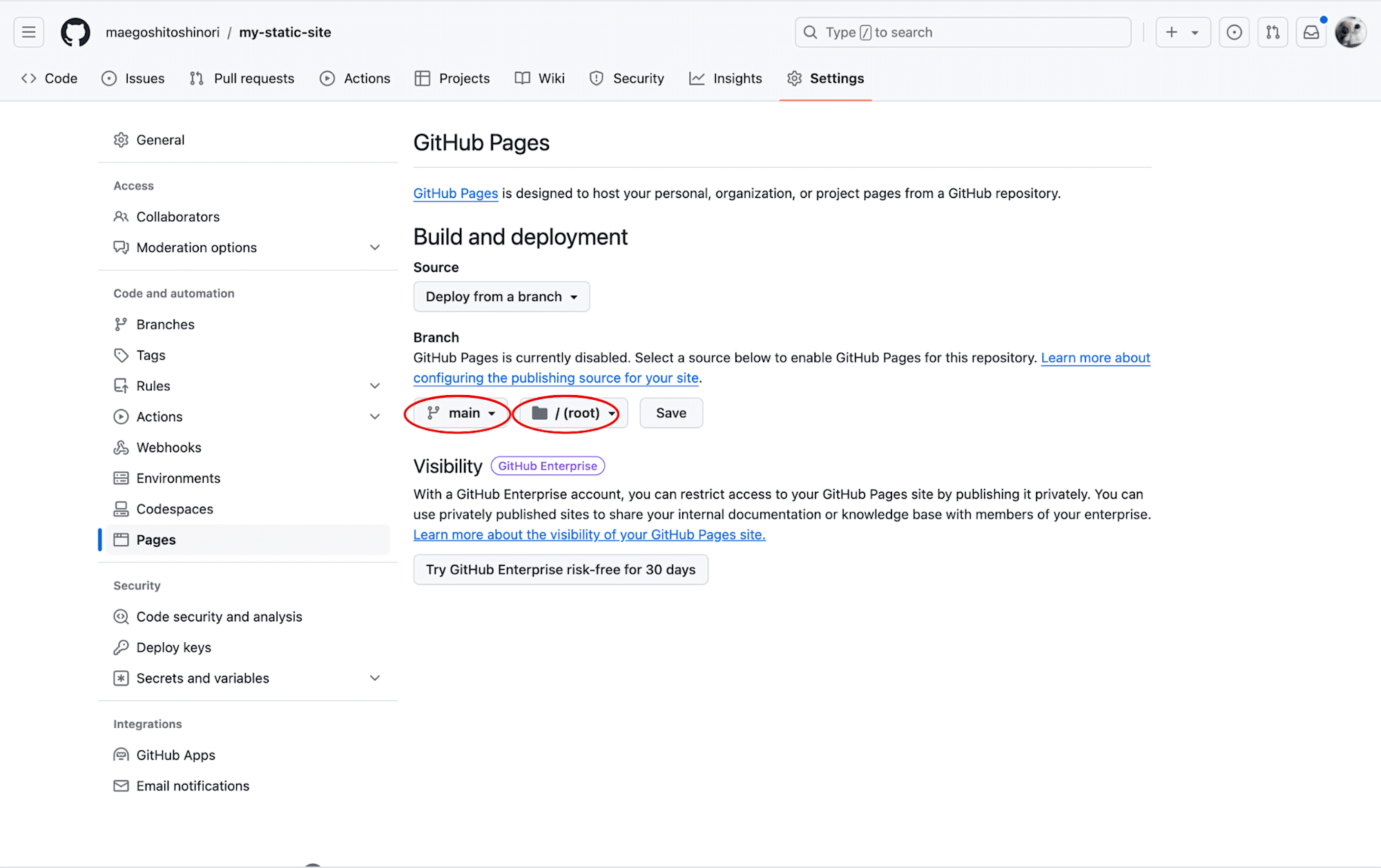The width and height of the screenshot is (1381, 868).
Task: Open dropdown caret beside plus button
Action: pyautogui.click(x=1195, y=32)
